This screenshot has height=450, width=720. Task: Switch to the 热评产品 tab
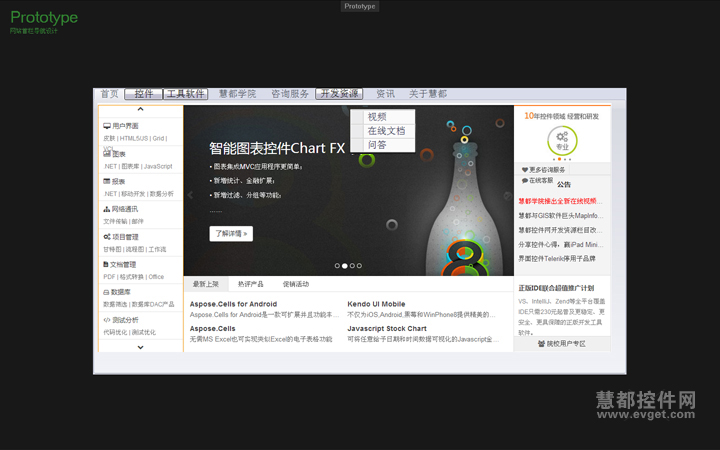click(250, 284)
